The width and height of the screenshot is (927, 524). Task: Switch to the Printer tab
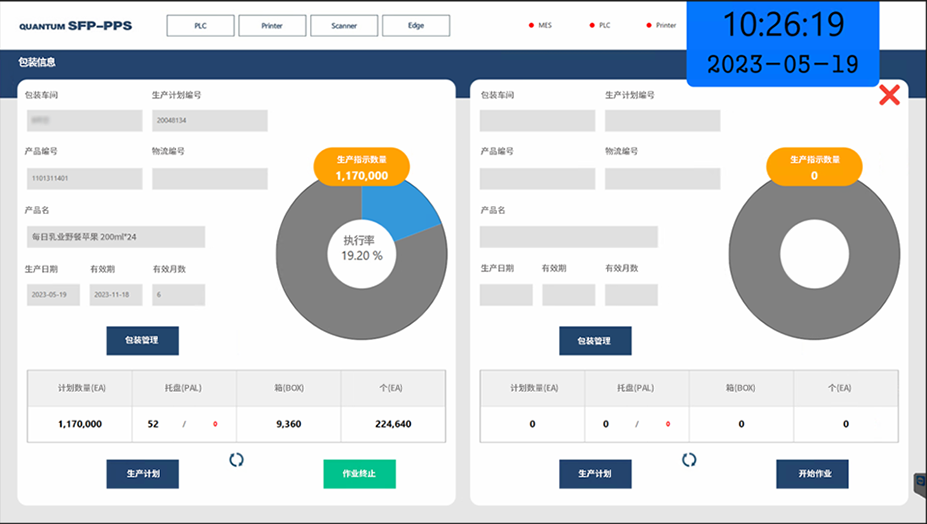click(x=272, y=26)
